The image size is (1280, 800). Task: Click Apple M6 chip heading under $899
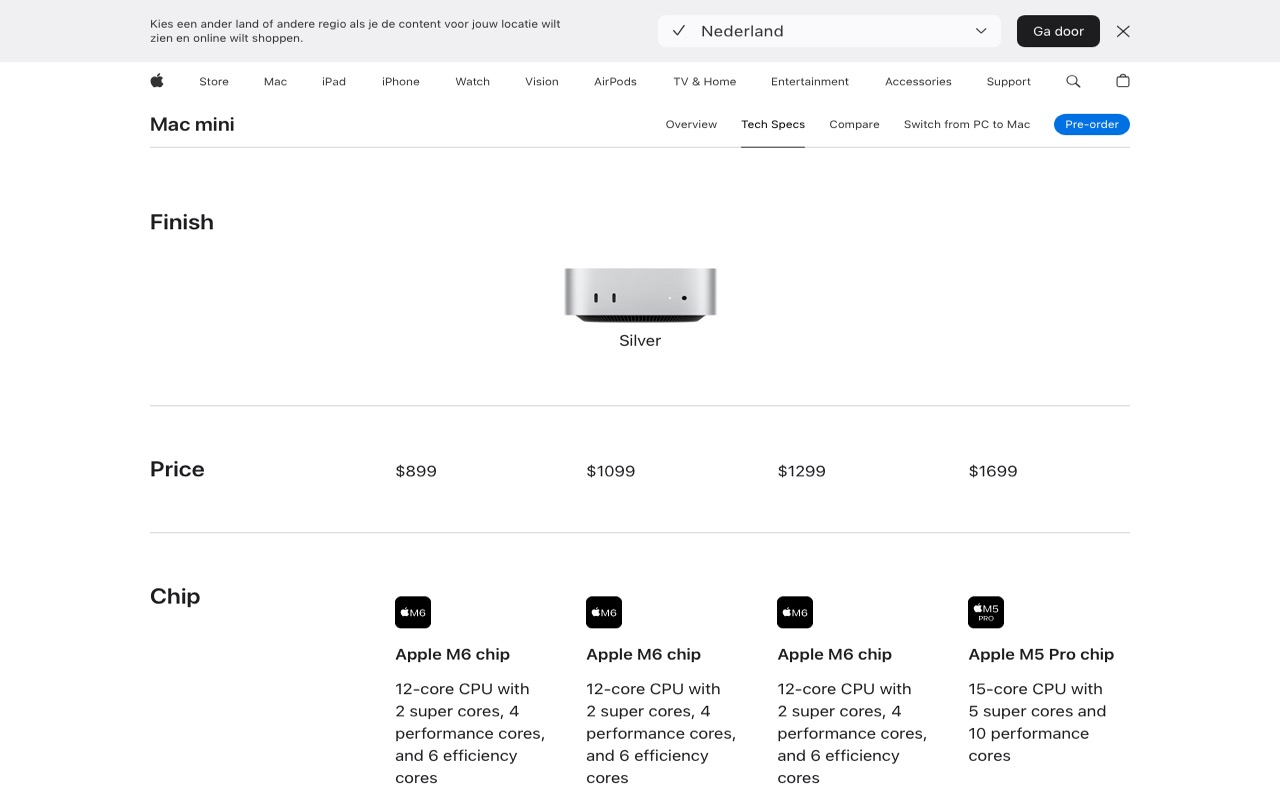tap(452, 654)
